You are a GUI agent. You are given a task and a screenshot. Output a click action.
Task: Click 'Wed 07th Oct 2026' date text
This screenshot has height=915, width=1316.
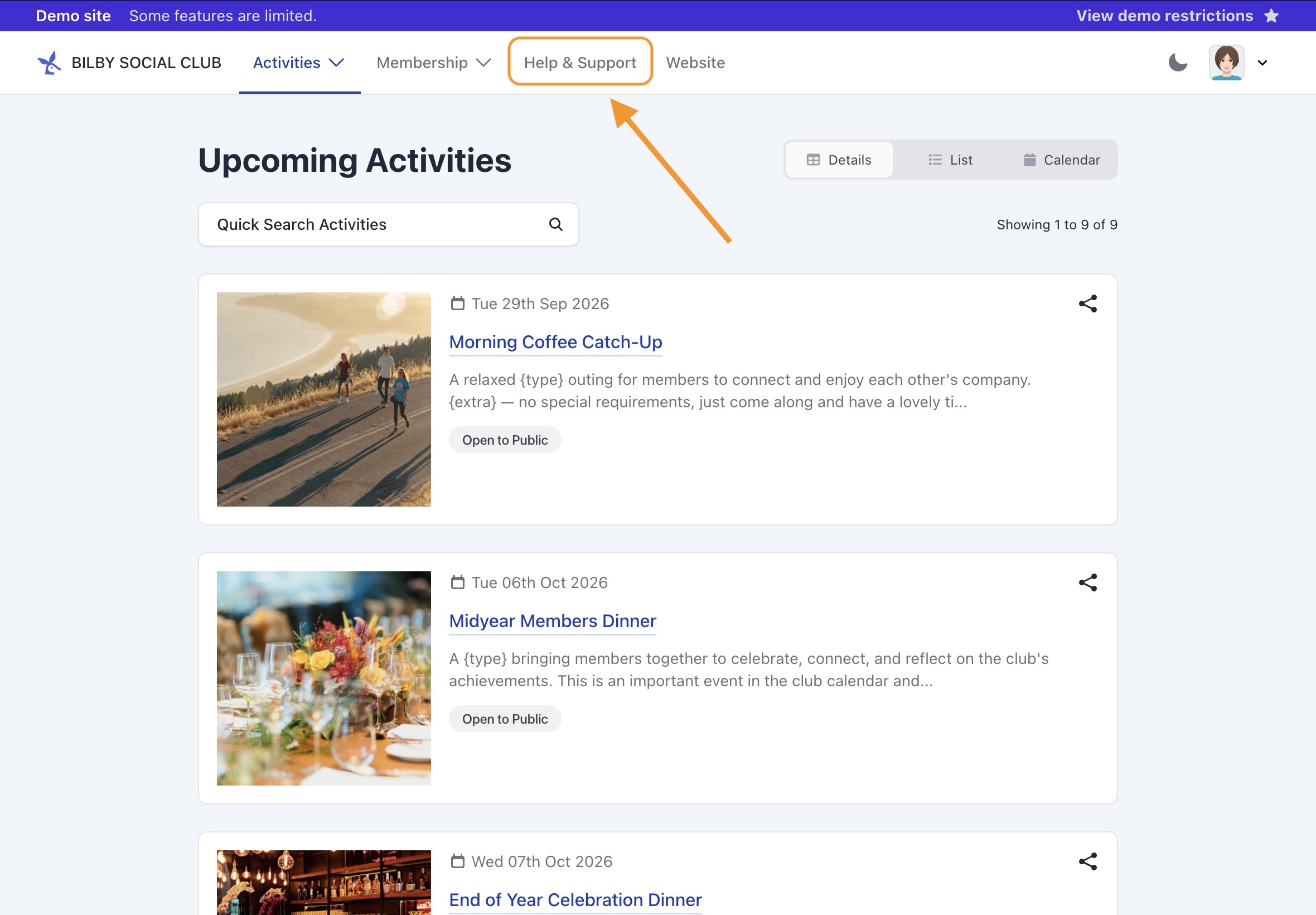coord(541,861)
